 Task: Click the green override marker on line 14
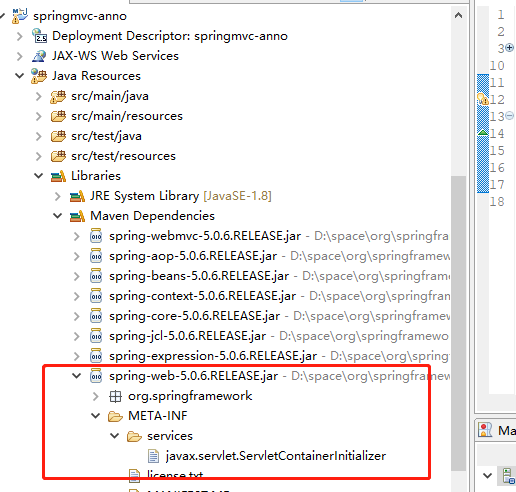(483, 133)
